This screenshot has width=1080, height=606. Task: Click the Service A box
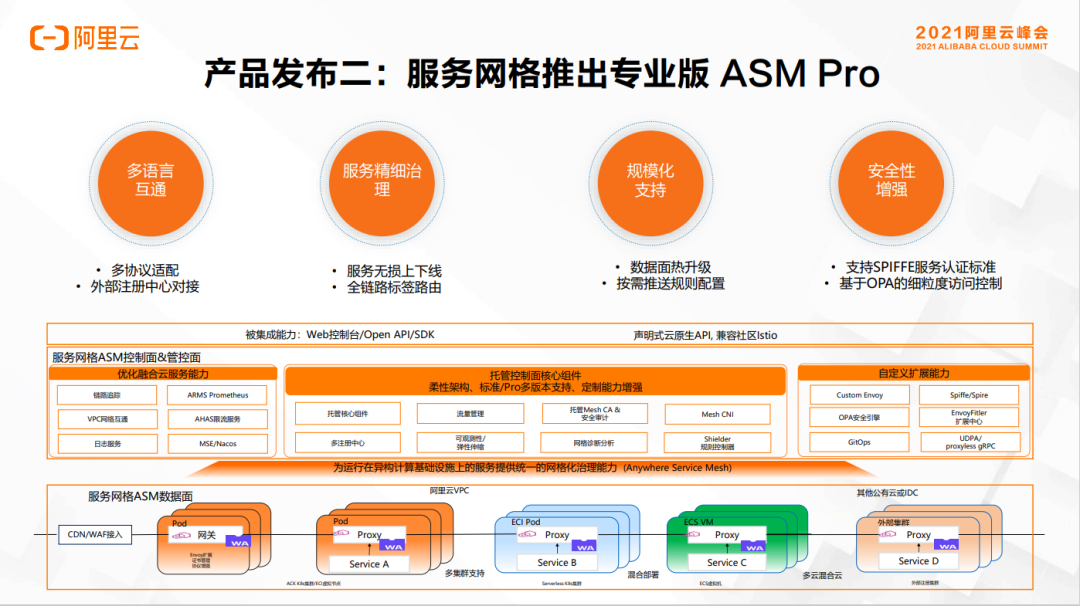pyautogui.click(x=369, y=564)
